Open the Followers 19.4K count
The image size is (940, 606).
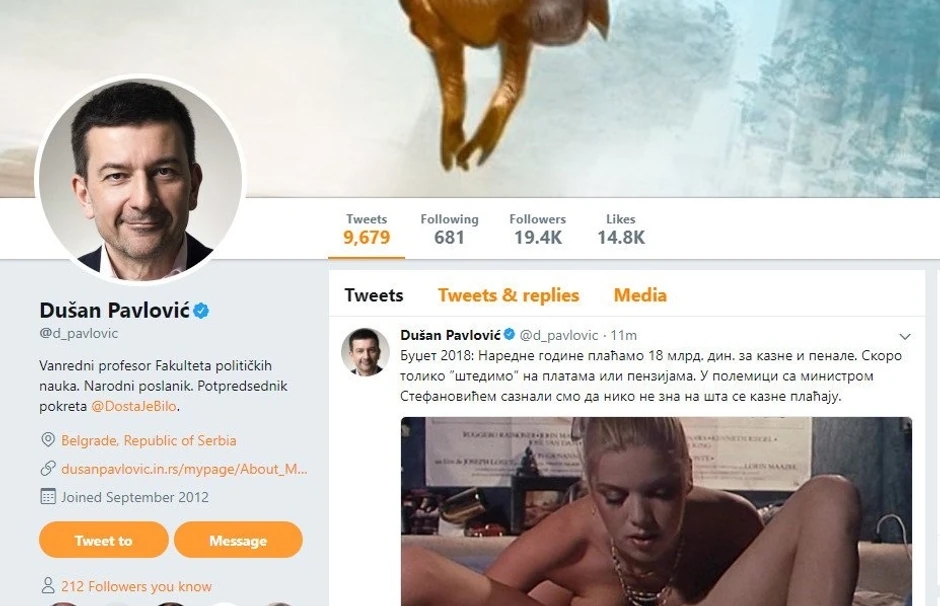click(537, 229)
